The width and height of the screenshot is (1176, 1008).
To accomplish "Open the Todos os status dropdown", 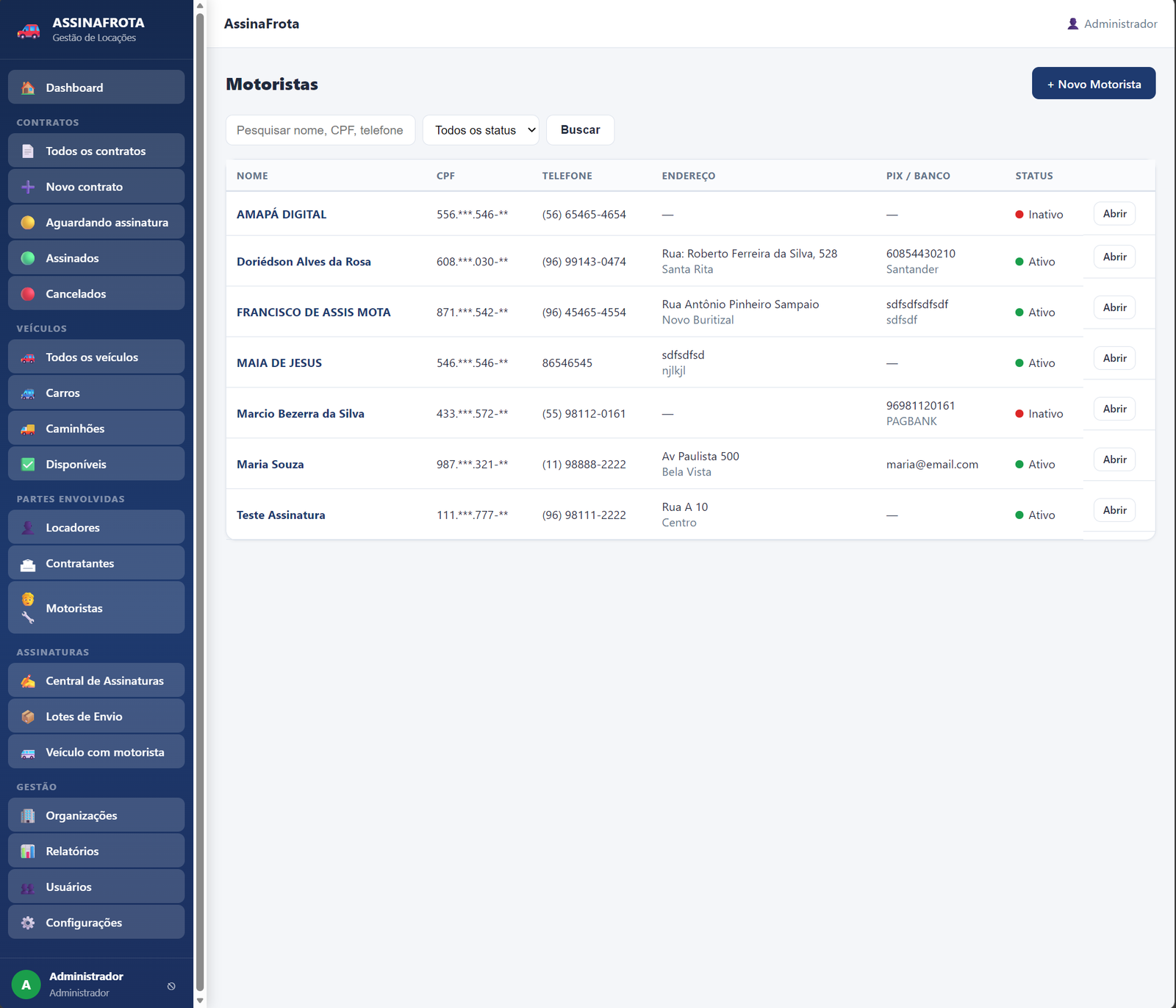I will tap(481, 130).
